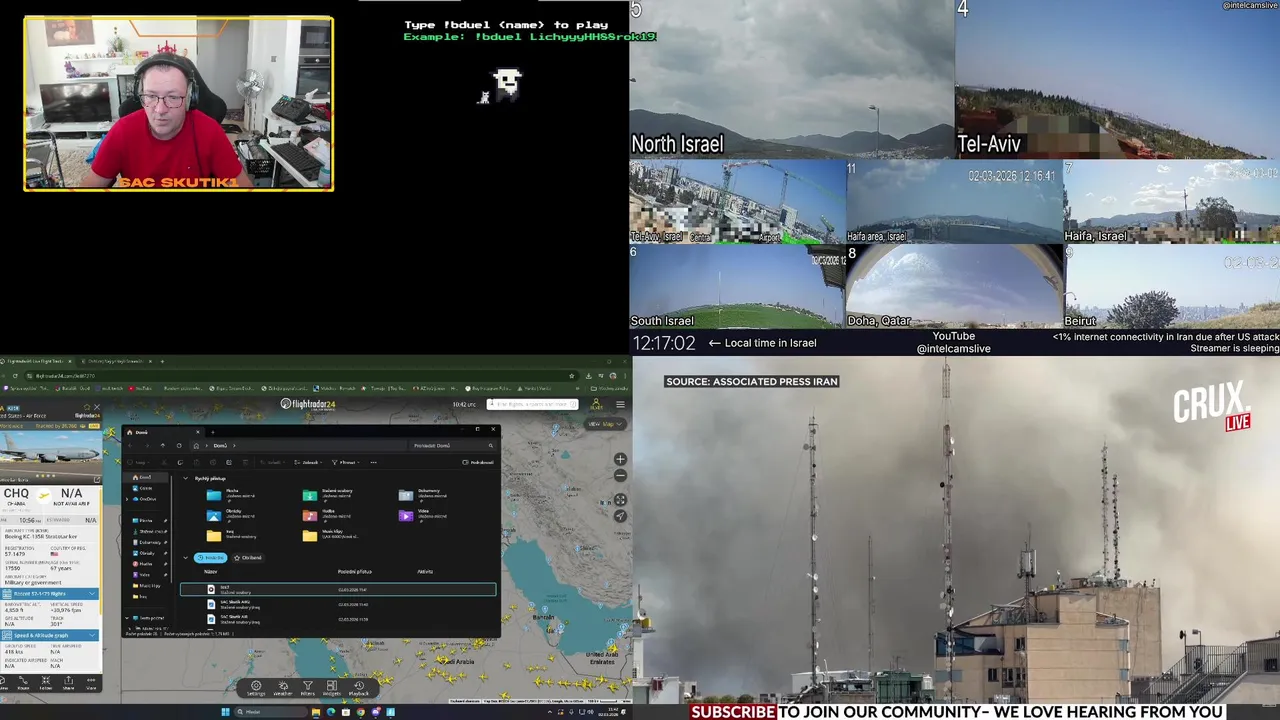
Task: Open Playback in the Flightradar24 bottom toolbar
Action: [x=359, y=688]
